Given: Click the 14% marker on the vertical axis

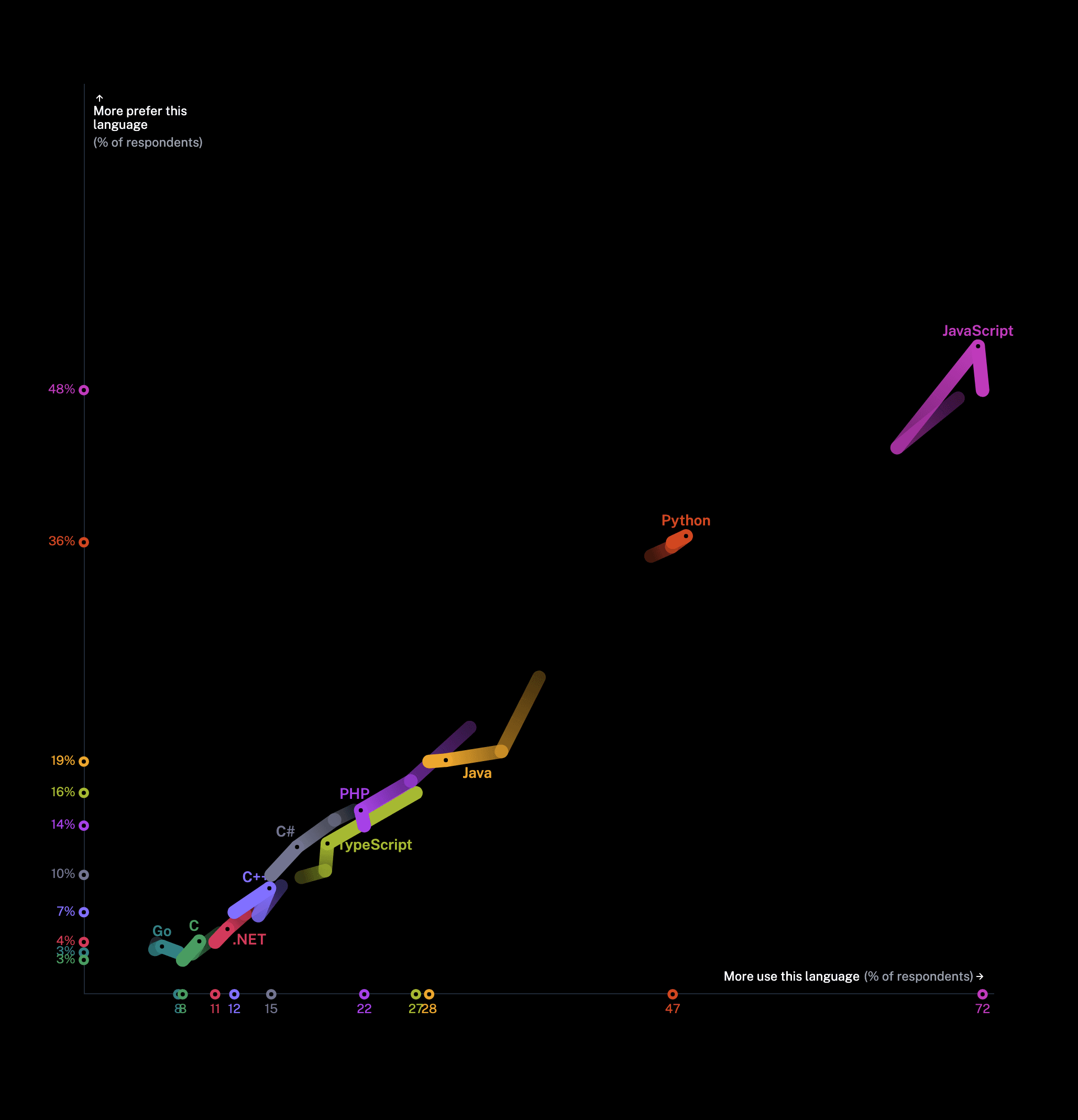Looking at the screenshot, I should point(84,825).
